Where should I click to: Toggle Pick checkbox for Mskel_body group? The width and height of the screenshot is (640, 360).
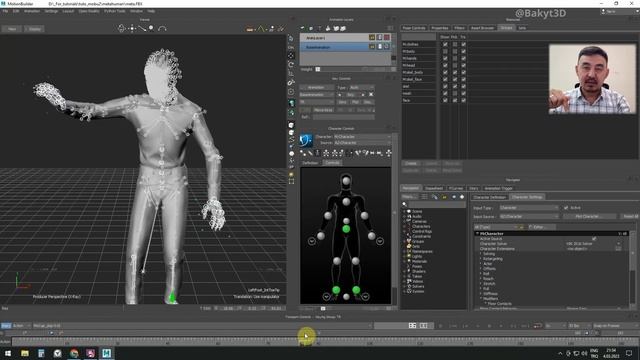coord(454,72)
